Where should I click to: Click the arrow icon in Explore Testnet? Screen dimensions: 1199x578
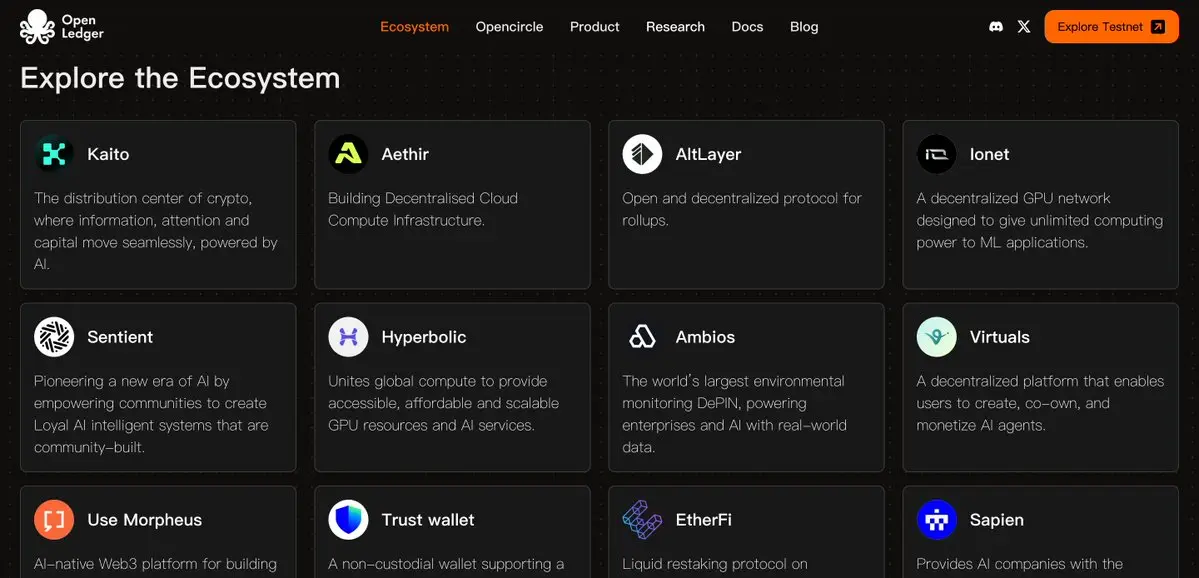1158,27
